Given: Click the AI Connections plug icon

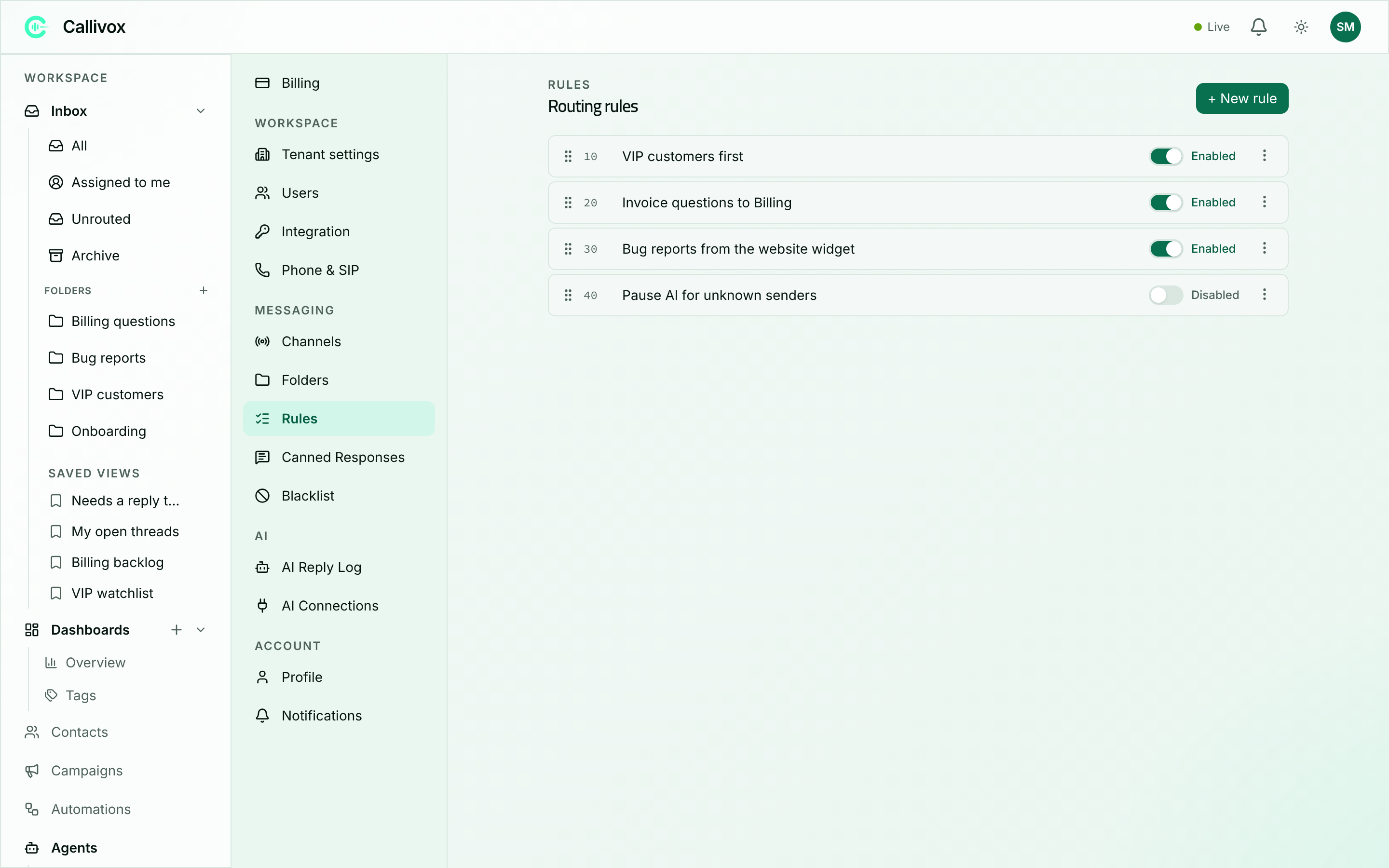Looking at the screenshot, I should 262,606.
